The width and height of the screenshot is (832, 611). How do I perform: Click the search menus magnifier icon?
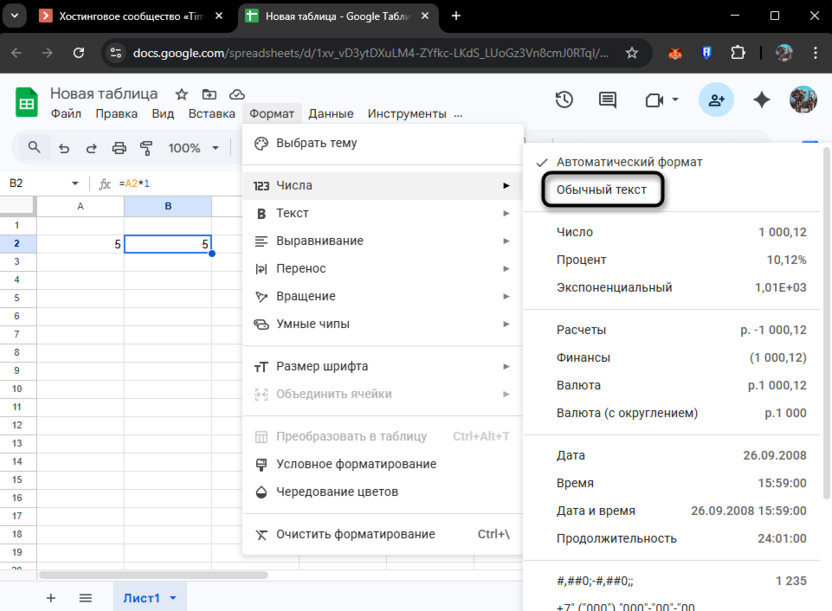point(35,148)
